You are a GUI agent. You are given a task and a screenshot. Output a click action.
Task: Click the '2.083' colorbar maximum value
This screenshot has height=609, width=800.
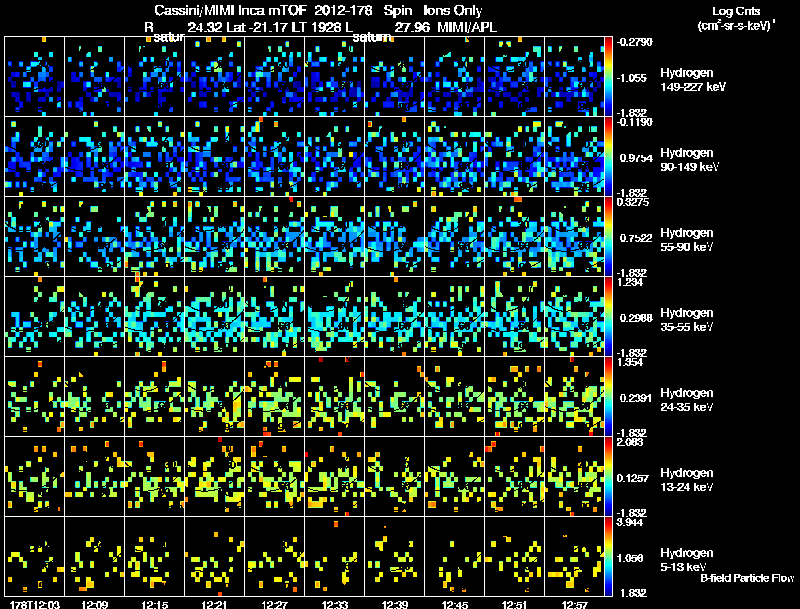[630, 442]
